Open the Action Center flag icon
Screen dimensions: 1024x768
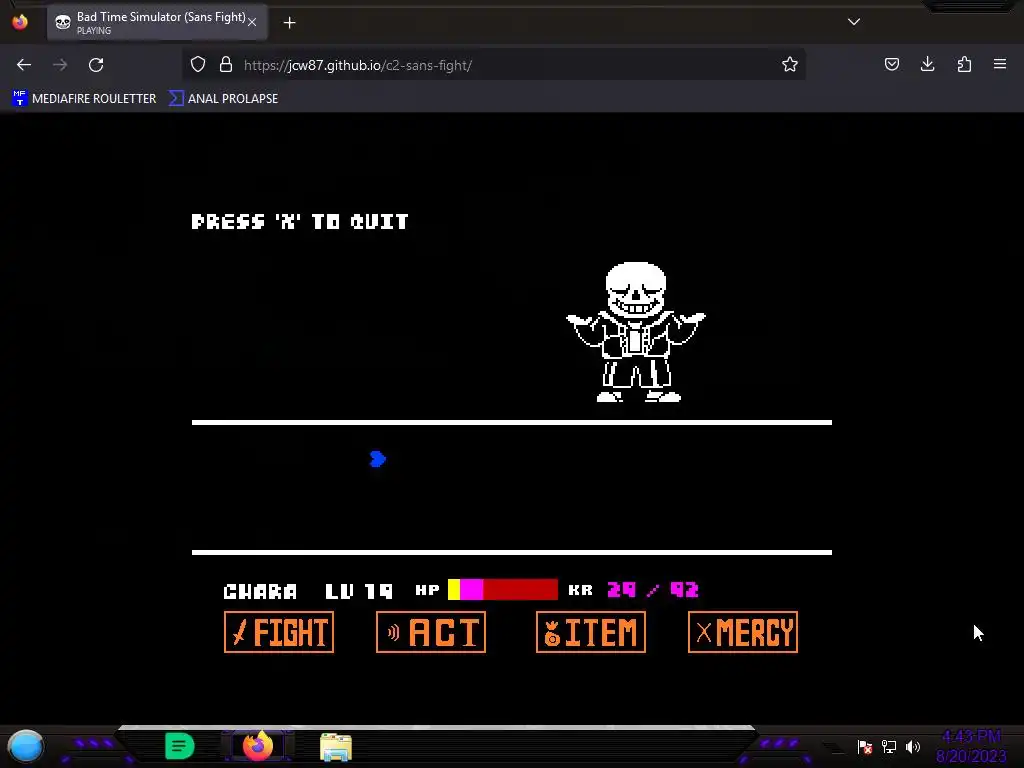pyautogui.click(x=865, y=746)
